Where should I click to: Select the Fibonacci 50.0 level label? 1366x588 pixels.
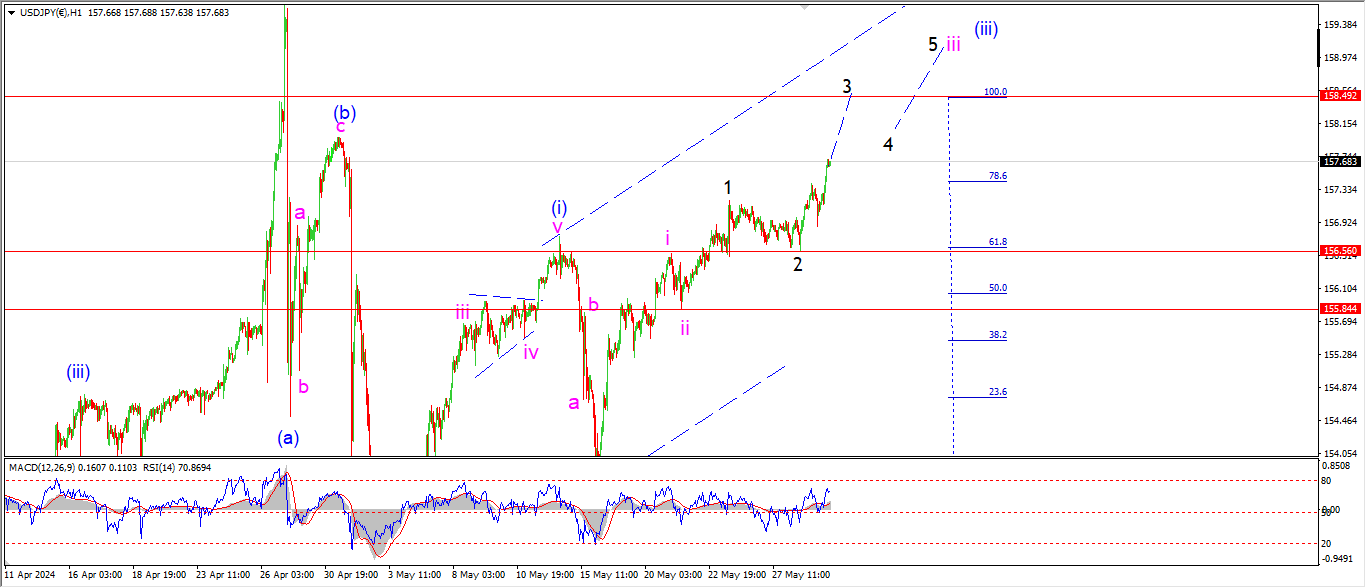tap(997, 288)
